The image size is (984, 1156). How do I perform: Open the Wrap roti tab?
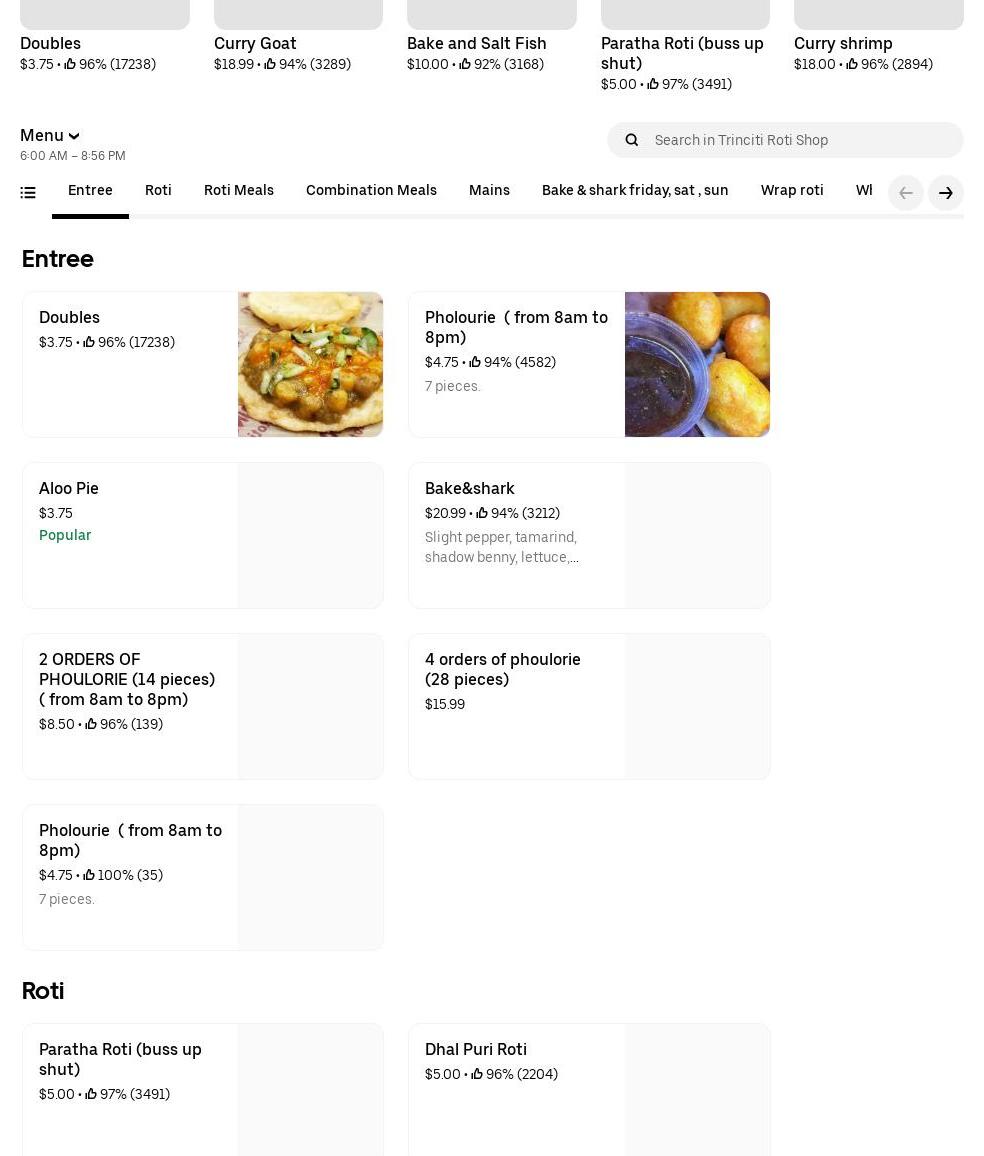pyautogui.click(x=792, y=190)
